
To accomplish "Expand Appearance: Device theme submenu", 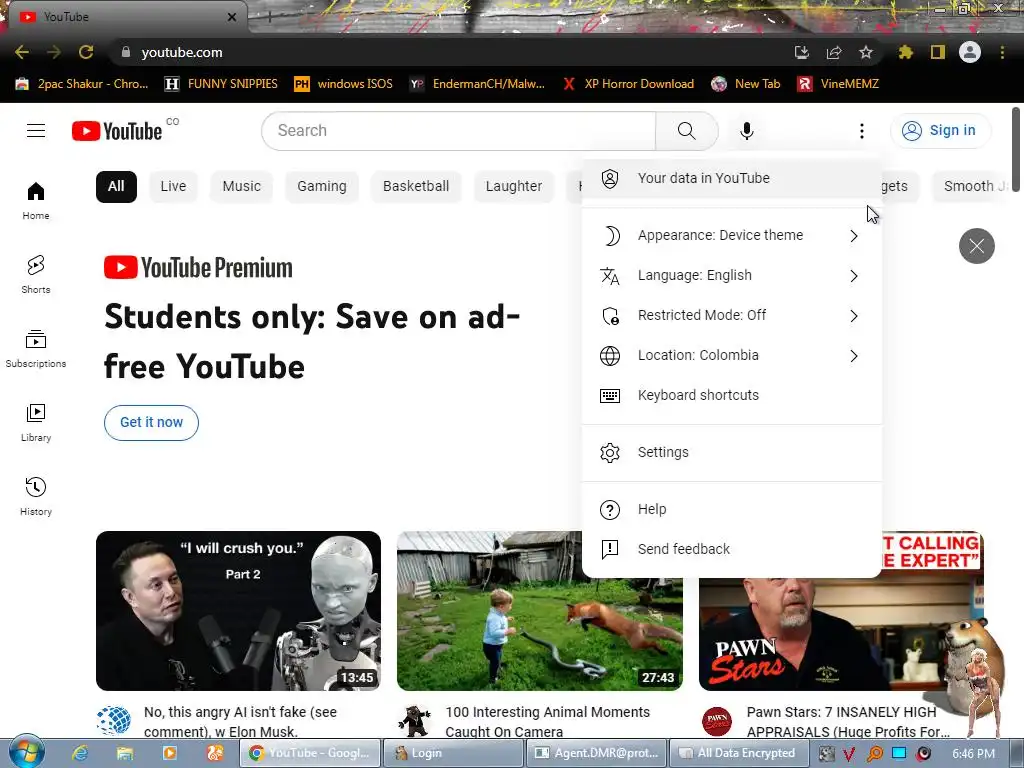I will click(x=731, y=235).
